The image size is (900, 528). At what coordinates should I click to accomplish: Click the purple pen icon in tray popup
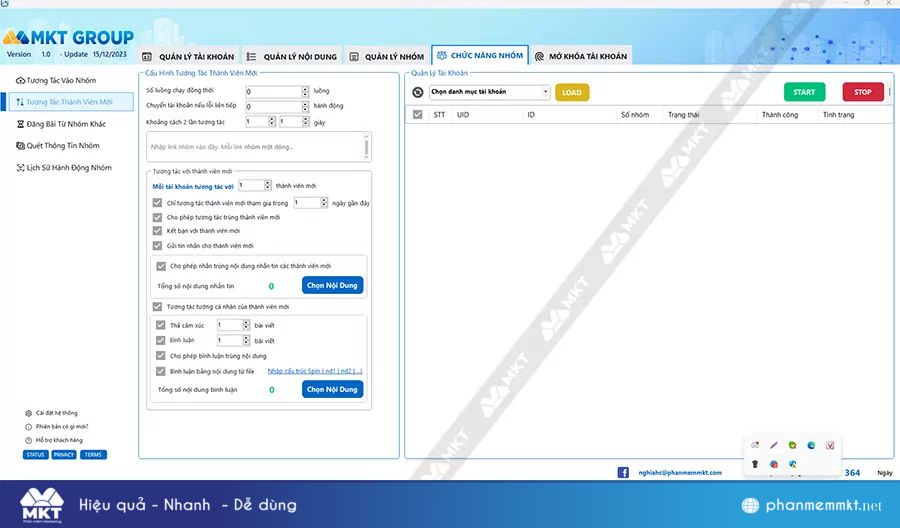[x=774, y=445]
